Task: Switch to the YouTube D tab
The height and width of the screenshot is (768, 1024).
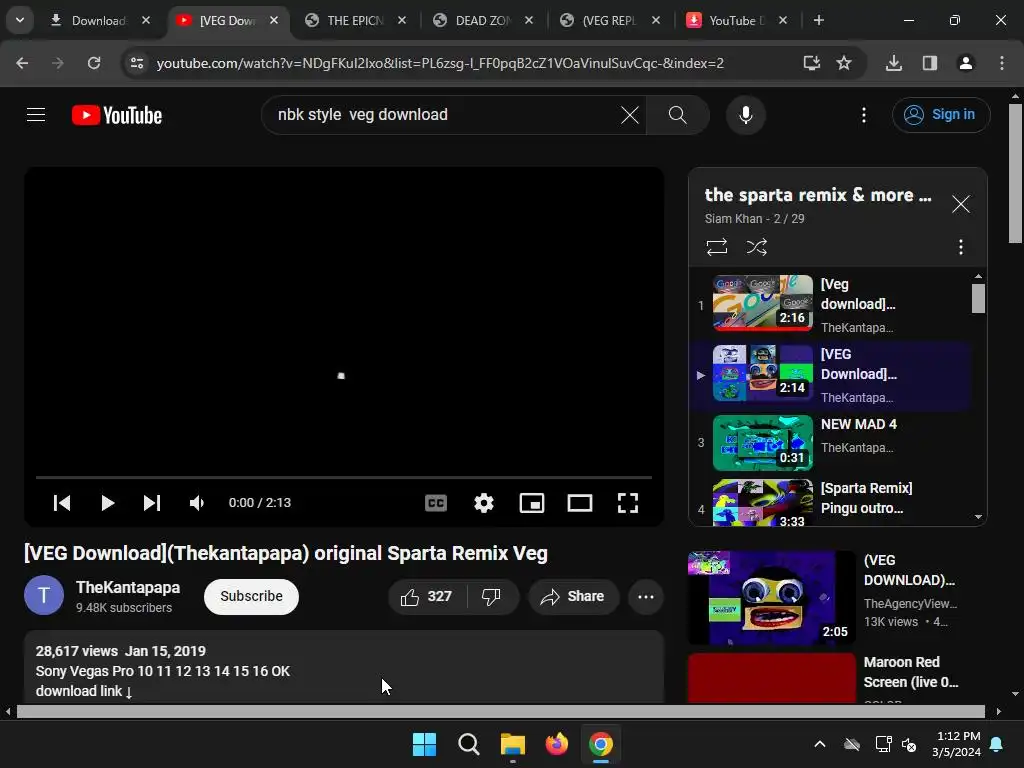Action: point(736,20)
